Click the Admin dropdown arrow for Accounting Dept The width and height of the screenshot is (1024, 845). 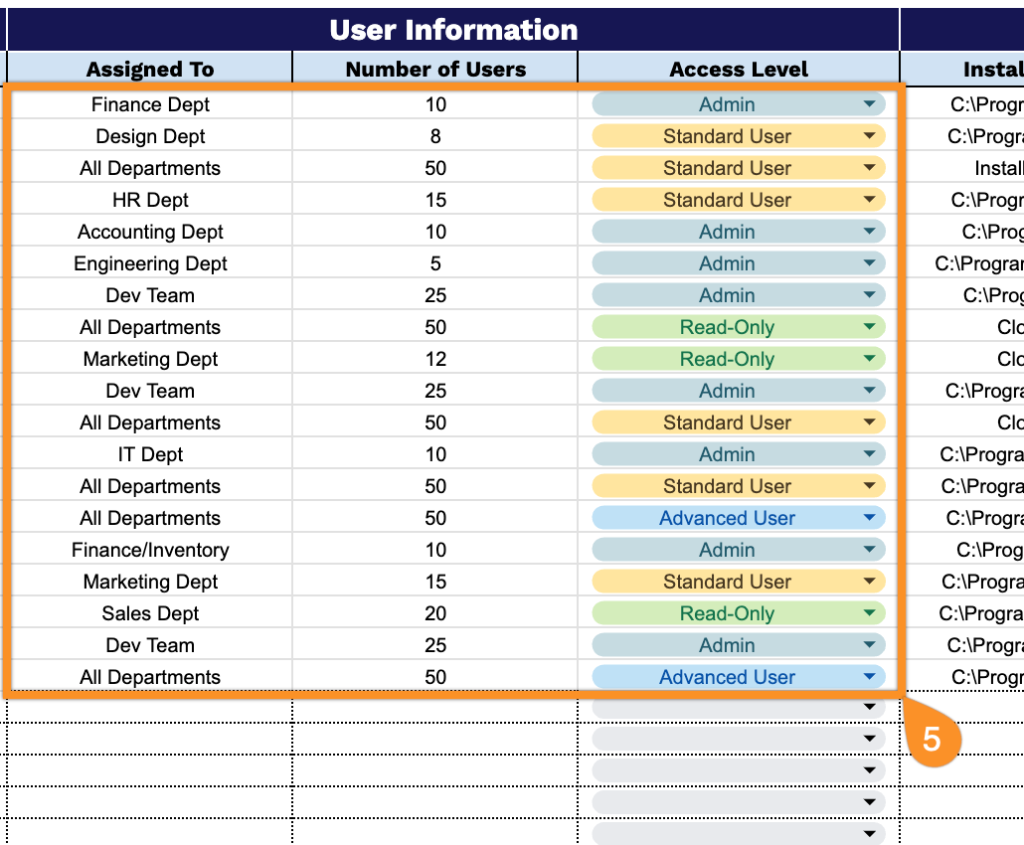(x=868, y=232)
